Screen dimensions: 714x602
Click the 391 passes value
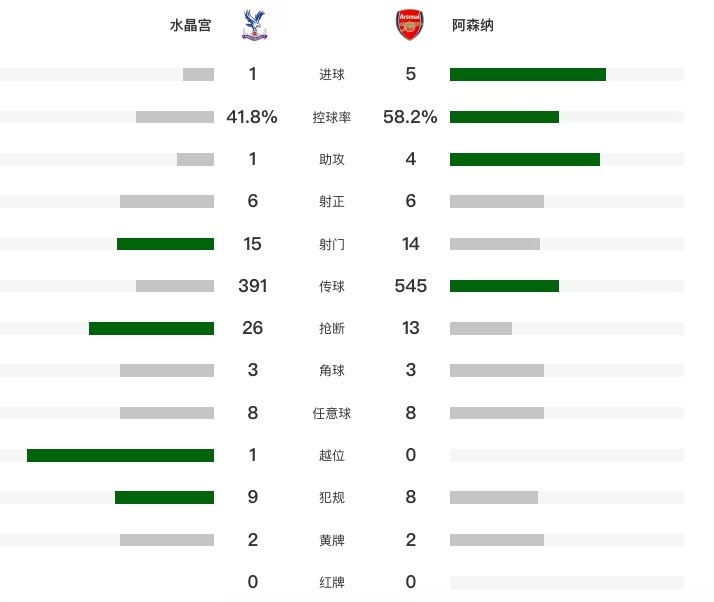click(x=252, y=286)
